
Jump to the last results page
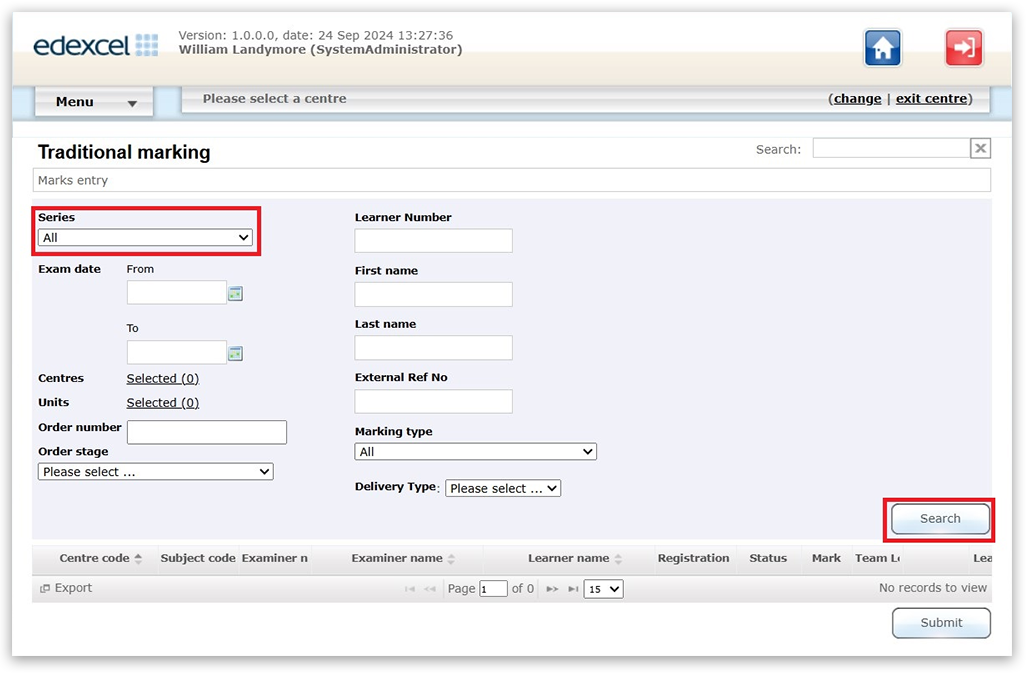click(572, 590)
